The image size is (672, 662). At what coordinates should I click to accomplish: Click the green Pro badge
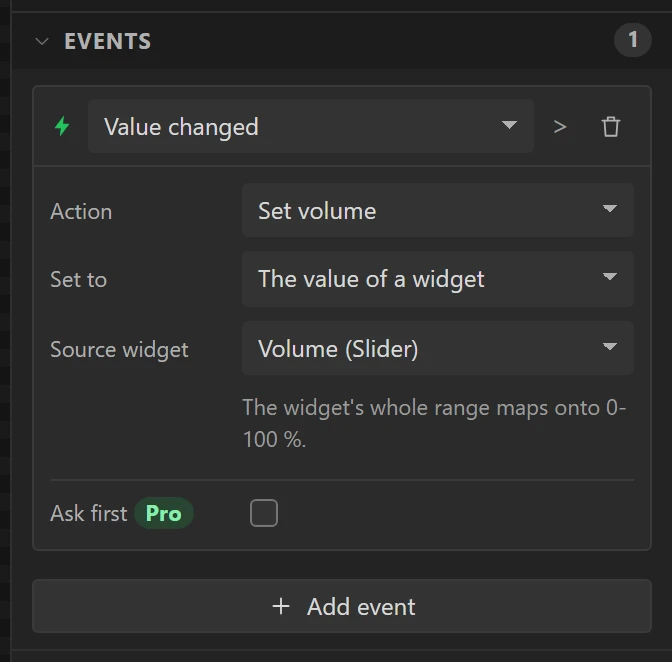click(x=164, y=513)
